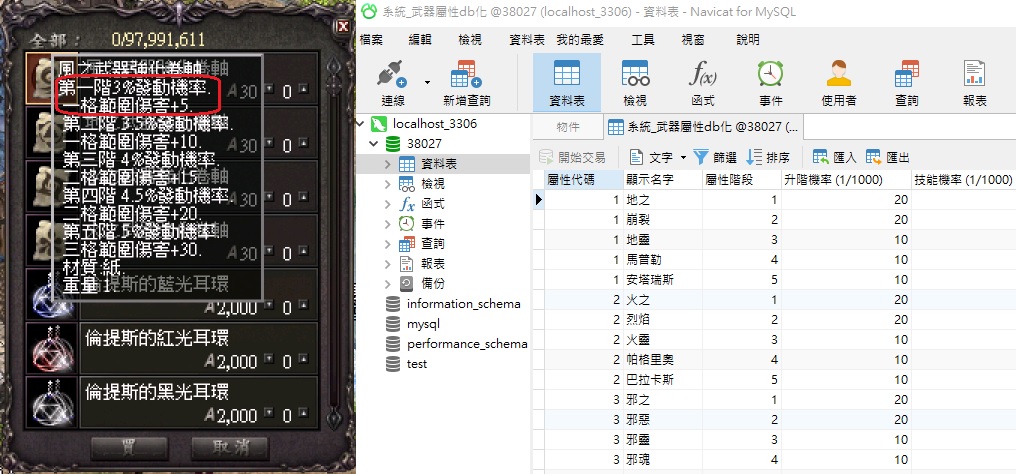Click the 使用者 user toolbar icon
Screen dimensions: 1016x474
point(838,83)
